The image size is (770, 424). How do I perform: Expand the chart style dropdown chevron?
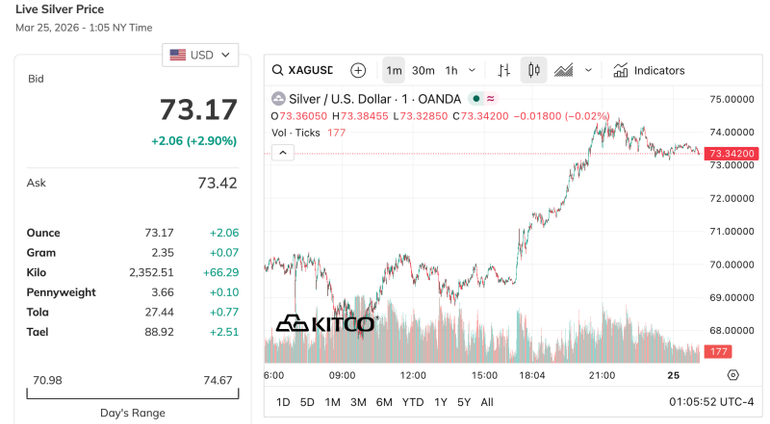[589, 70]
